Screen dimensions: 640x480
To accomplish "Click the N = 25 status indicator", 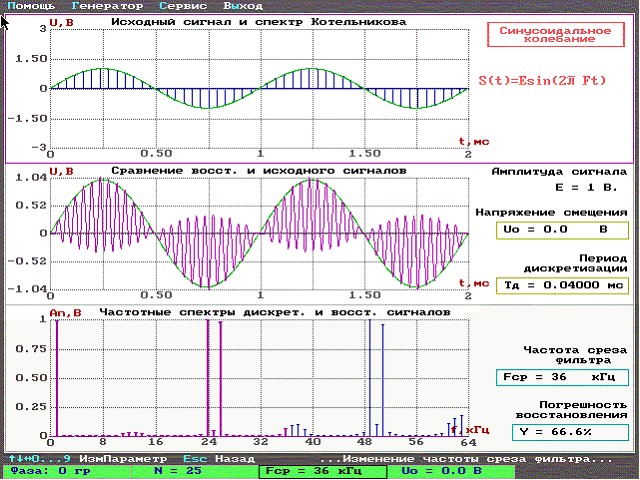I will point(178,470).
